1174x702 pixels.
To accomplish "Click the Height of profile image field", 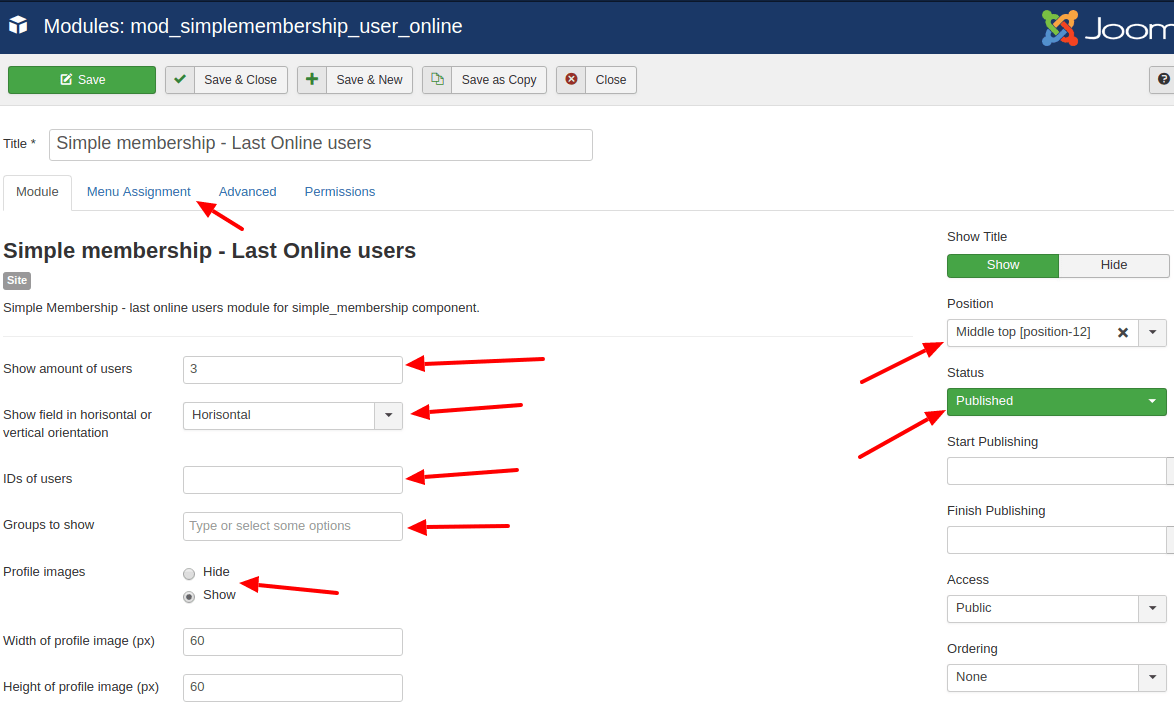I will (293, 688).
